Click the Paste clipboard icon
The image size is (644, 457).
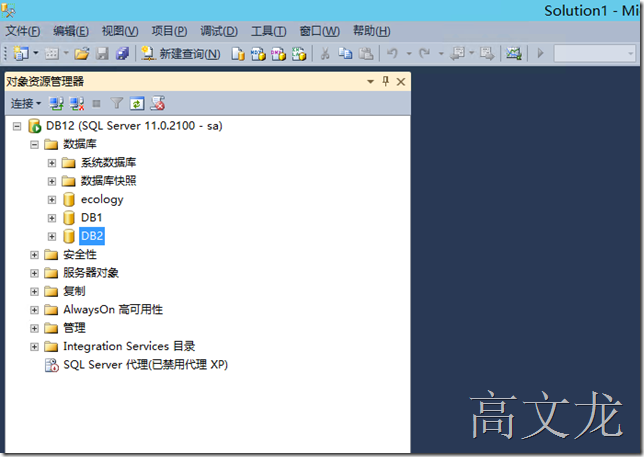[x=366, y=53]
